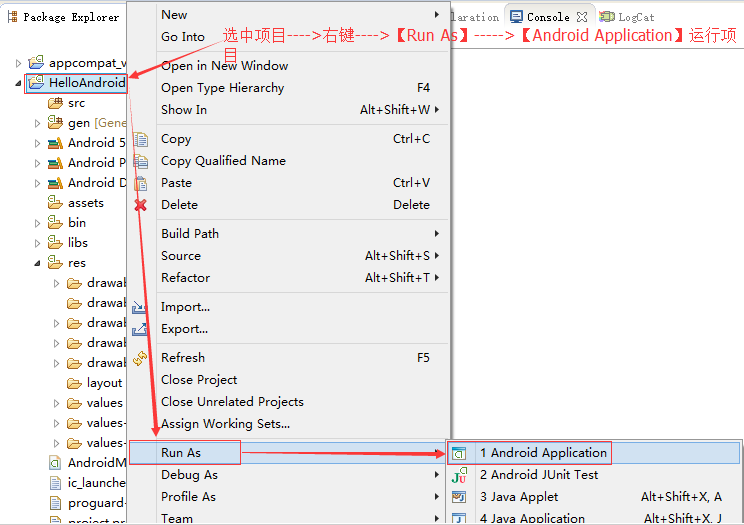Click the Copy icon in context menu
This screenshot has width=744, height=525.
click(141, 140)
